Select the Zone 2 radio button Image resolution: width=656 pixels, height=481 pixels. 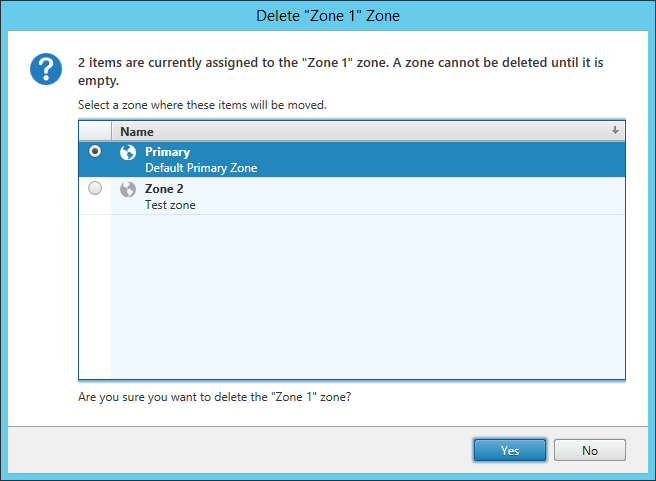pos(95,188)
